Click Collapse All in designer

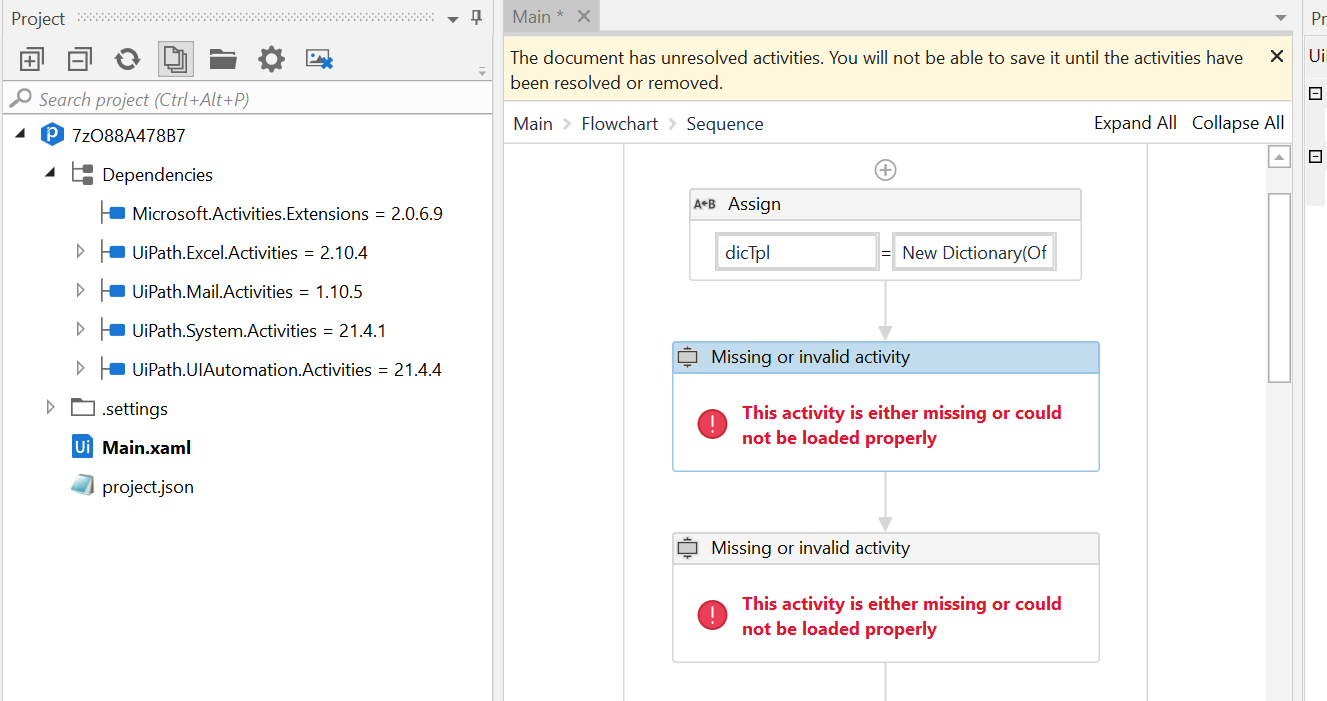(x=1238, y=123)
